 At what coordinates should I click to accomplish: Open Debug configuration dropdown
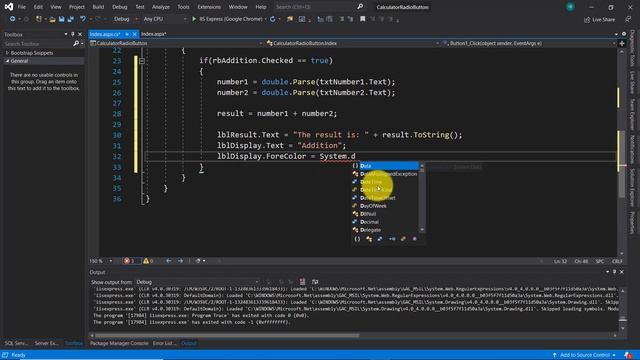click(125, 19)
